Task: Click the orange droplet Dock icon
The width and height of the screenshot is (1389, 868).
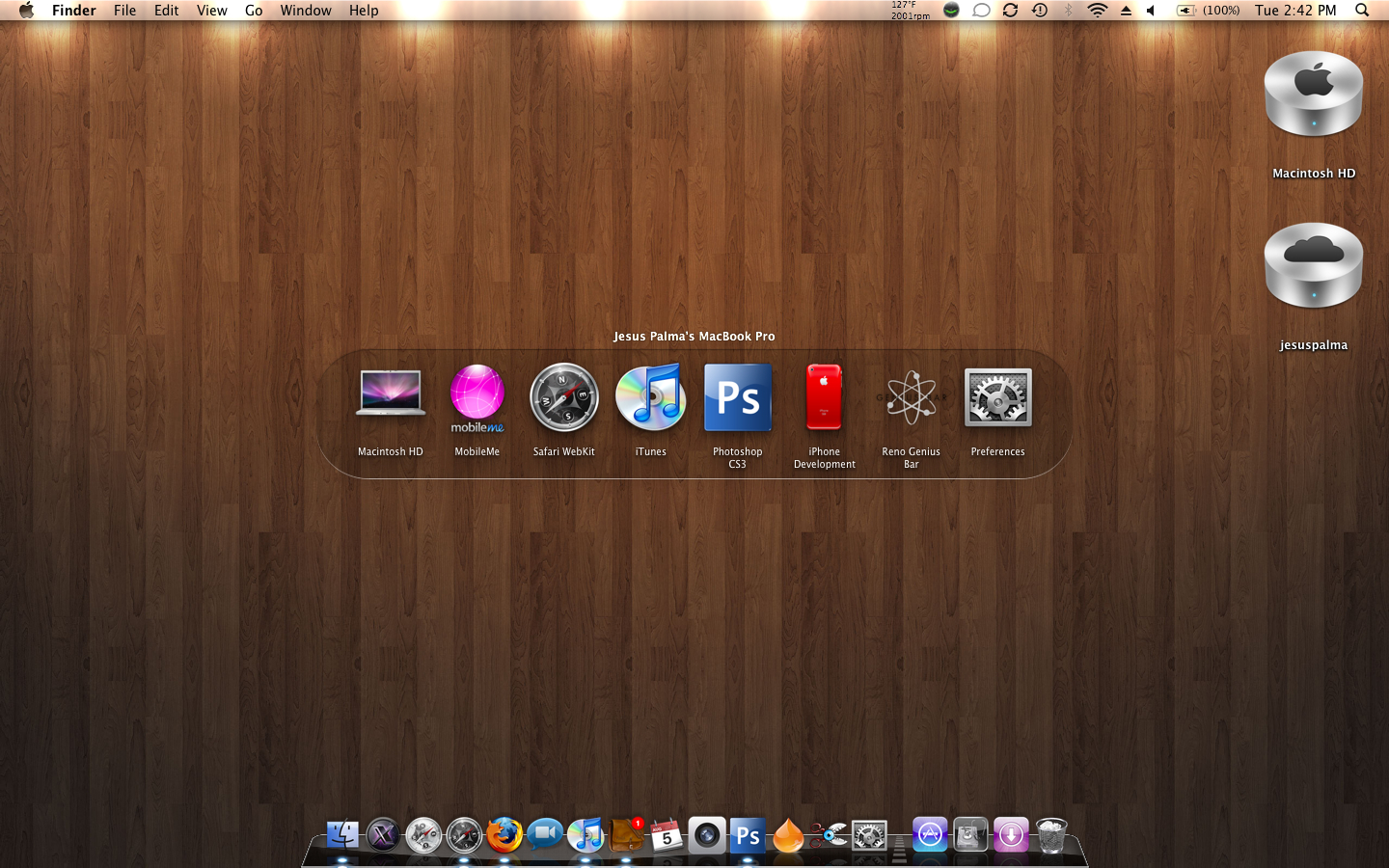Action: (788, 835)
